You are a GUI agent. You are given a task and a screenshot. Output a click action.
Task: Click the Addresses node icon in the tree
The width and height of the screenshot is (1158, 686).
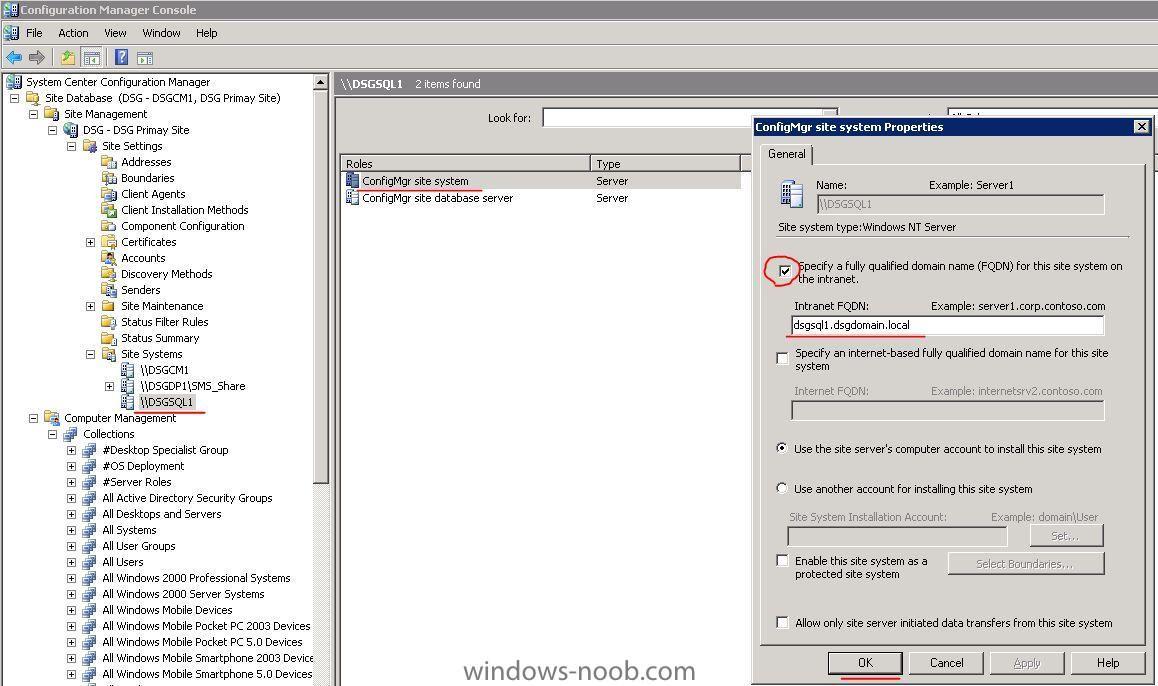(x=109, y=162)
